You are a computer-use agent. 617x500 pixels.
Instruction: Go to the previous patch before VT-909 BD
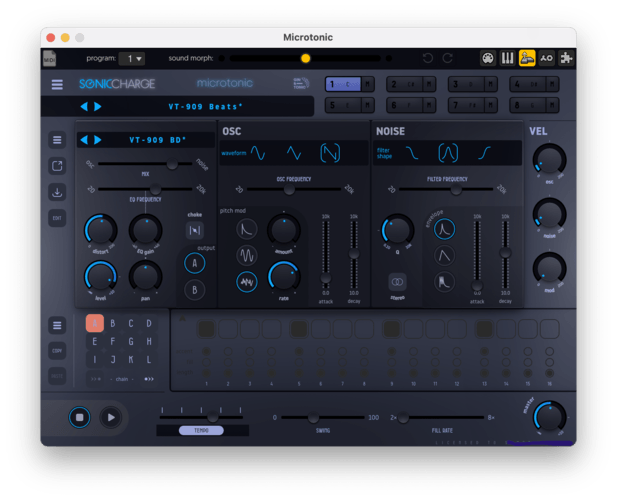point(84,140)
